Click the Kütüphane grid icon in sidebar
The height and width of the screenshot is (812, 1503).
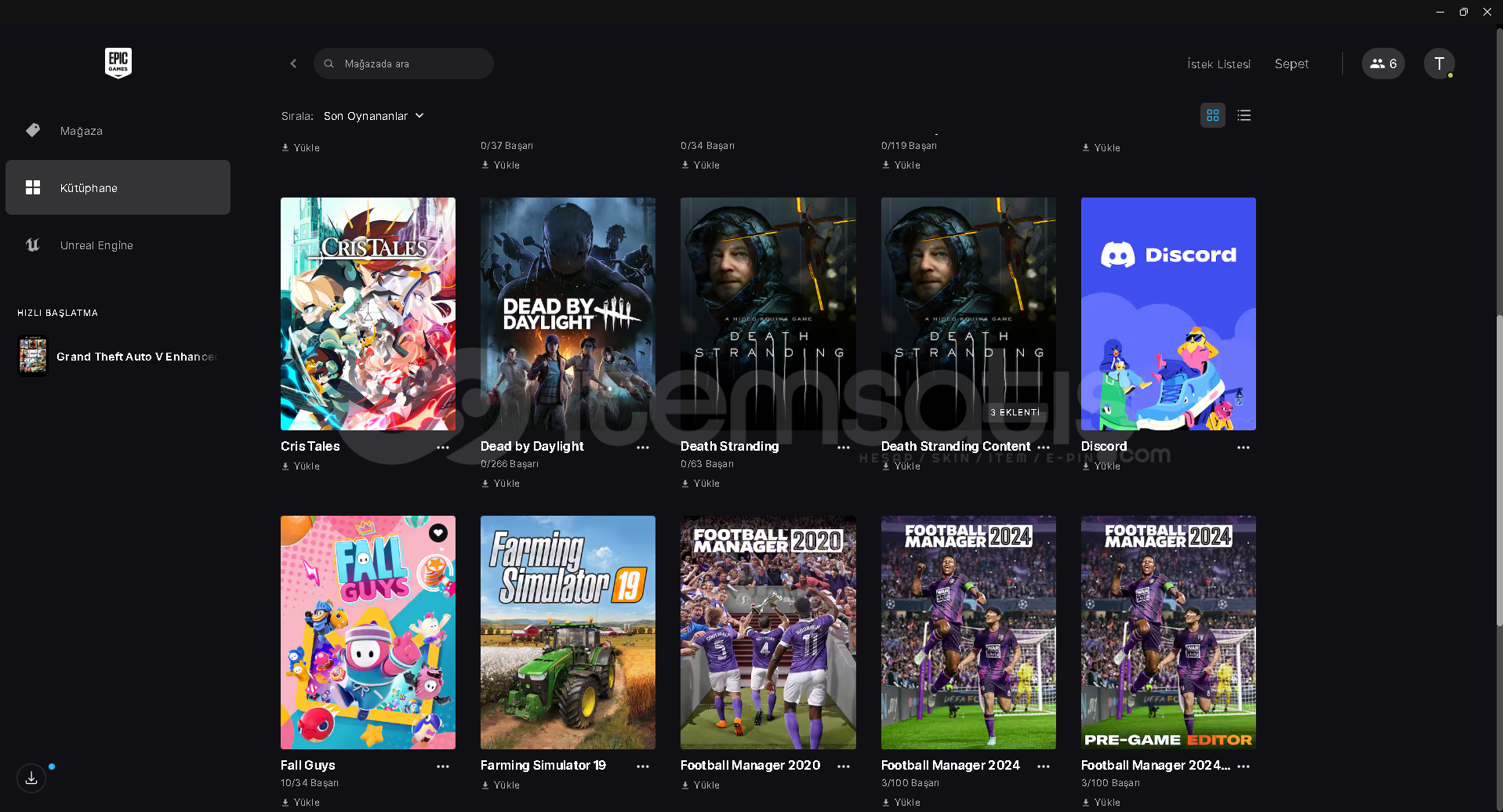point(33,187)
